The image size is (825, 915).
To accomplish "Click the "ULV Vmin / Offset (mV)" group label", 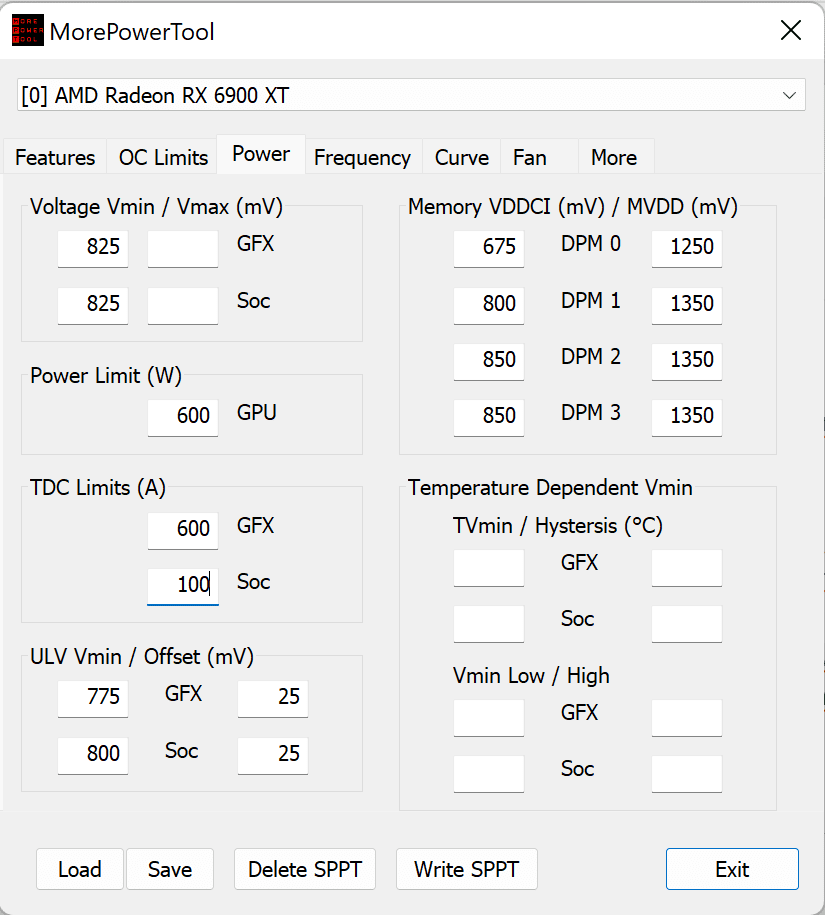I will click(x=142, y=657).
